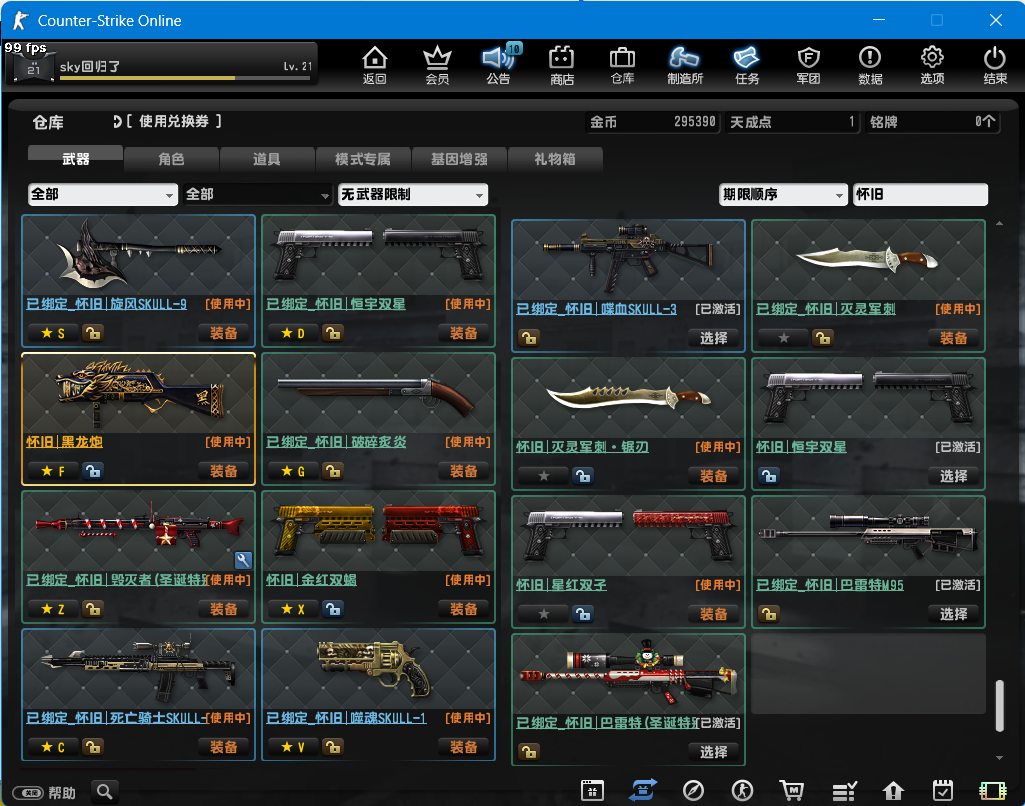Click the experience progress bar under sky回归了
1025x806 pixels.
pyautogui.click(x=184, y=78)
